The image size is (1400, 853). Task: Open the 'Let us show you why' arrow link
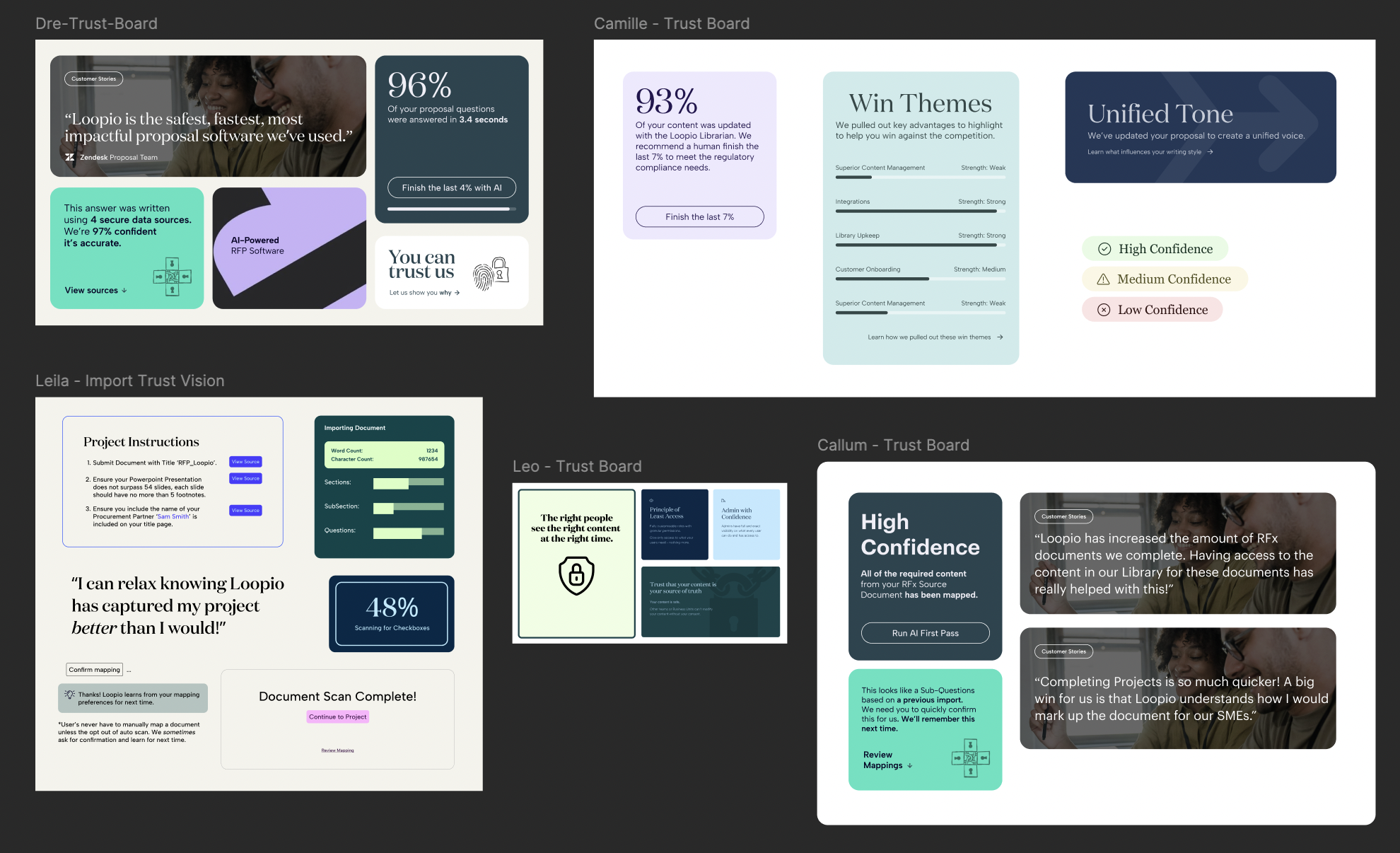pos(457,293)
